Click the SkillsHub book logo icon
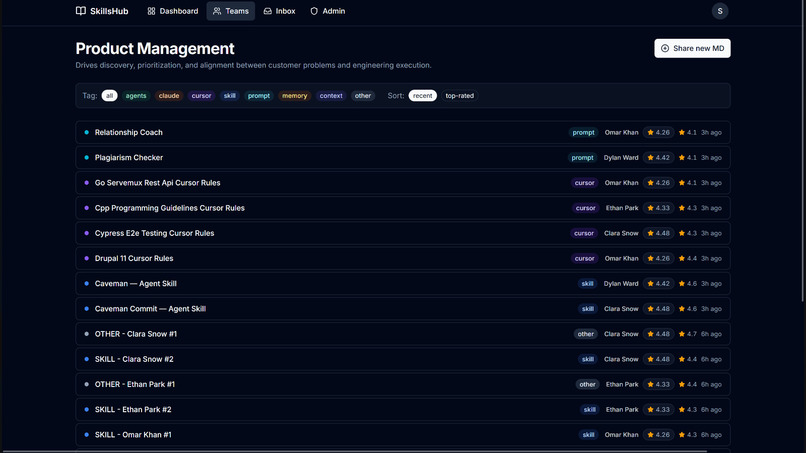The image size is (806, 453). click(x=81, y=11)
